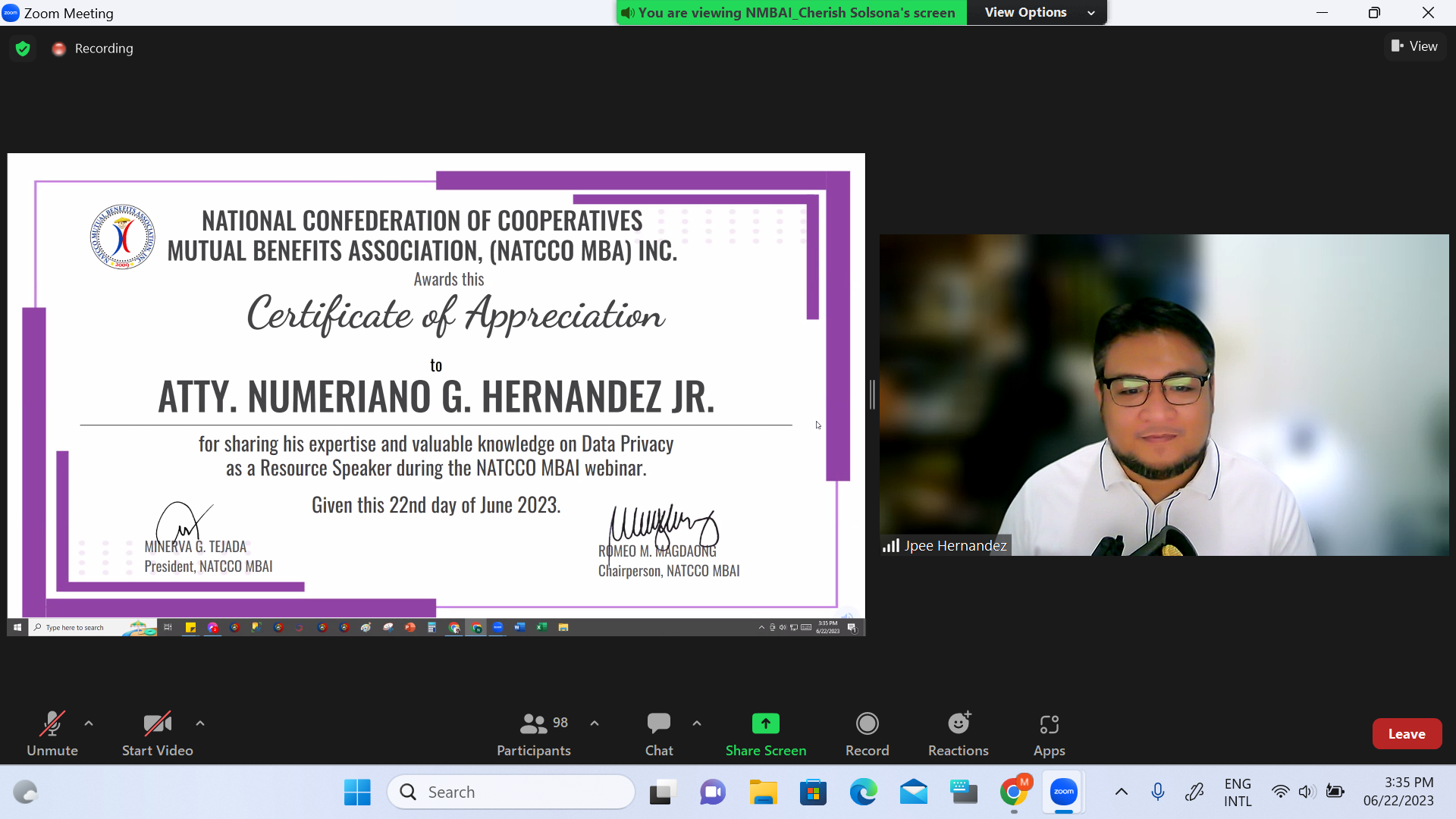Image resolution: width=1456 pixels, height=819 pixels.
Task: Expand audio options arrow next to Unmute
Action: tap(89, 723)
